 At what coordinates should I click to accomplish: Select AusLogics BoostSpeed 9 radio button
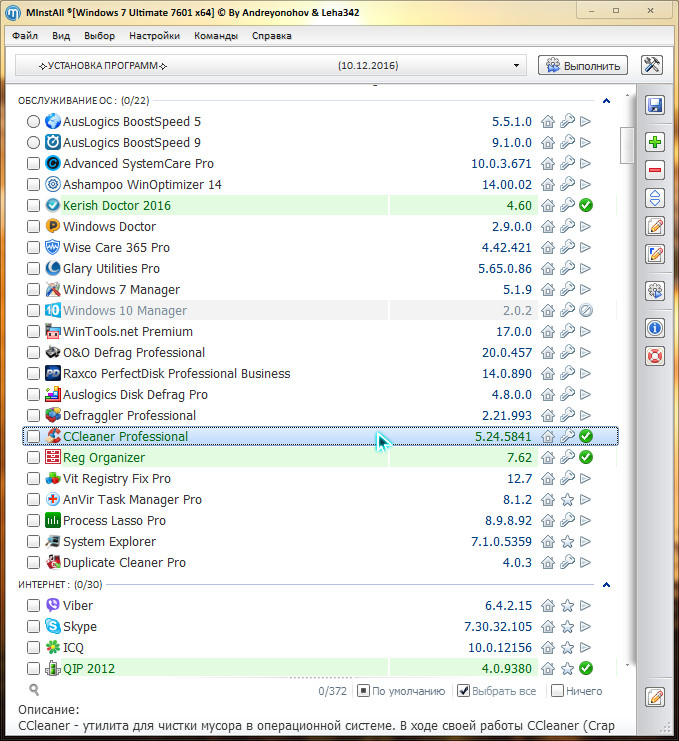(x=33, y=142)
